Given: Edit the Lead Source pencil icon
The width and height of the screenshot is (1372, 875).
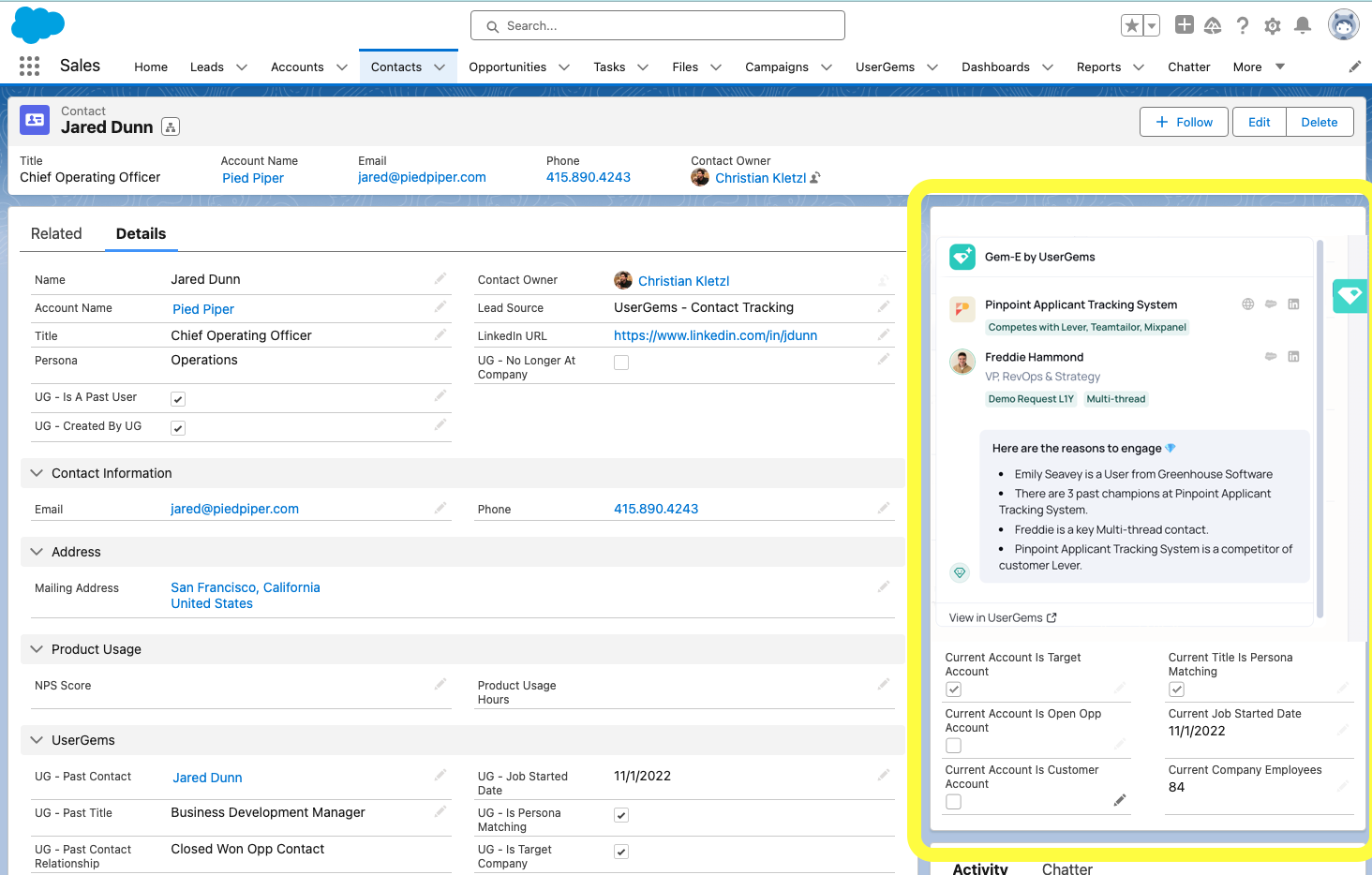Looking at the screenshot, I should (884, 307).
